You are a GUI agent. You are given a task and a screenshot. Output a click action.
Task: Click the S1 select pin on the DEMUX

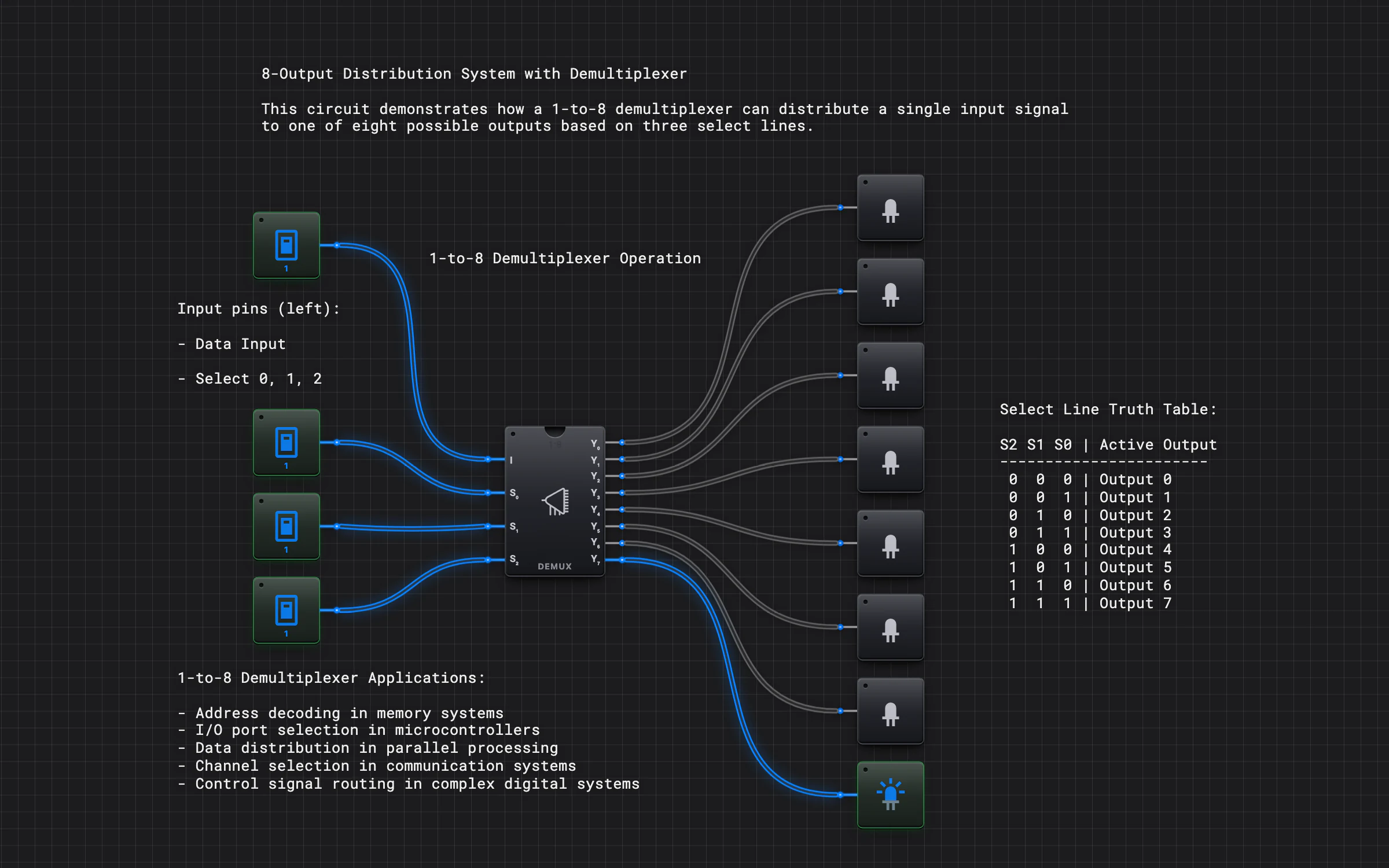click(x=488, y=527)
